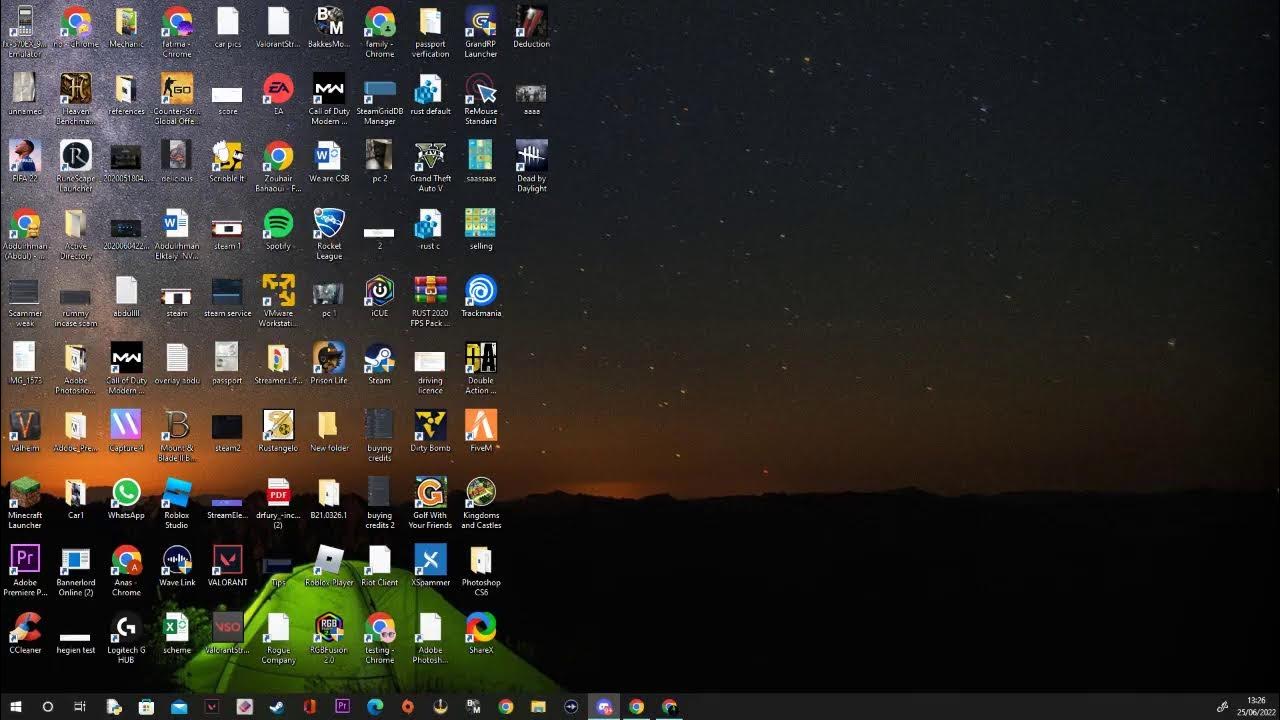The width and height of the screenshot is (1280, 720).
Task: Select the Double Action shortcut
Action: (481, 368)
